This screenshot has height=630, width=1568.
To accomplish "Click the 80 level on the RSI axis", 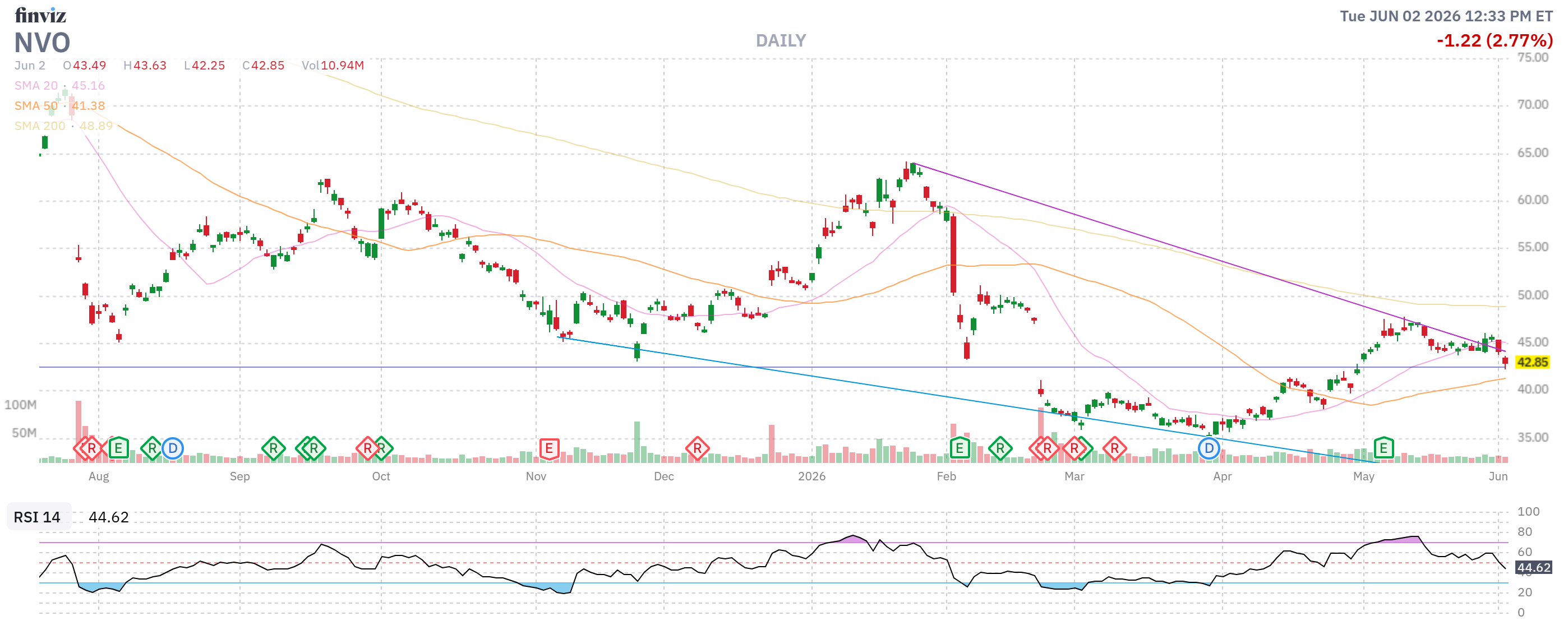I will [1525, 532].
